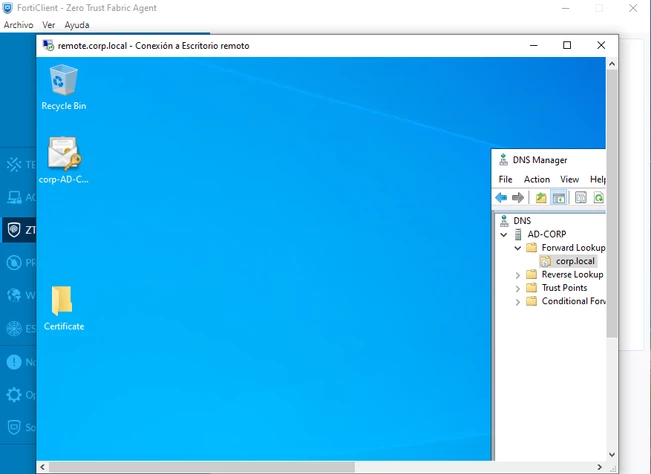Screen dimensions: 651x474
Task: Open the View menu in DNS Manager
Action: tap(569, 179)
